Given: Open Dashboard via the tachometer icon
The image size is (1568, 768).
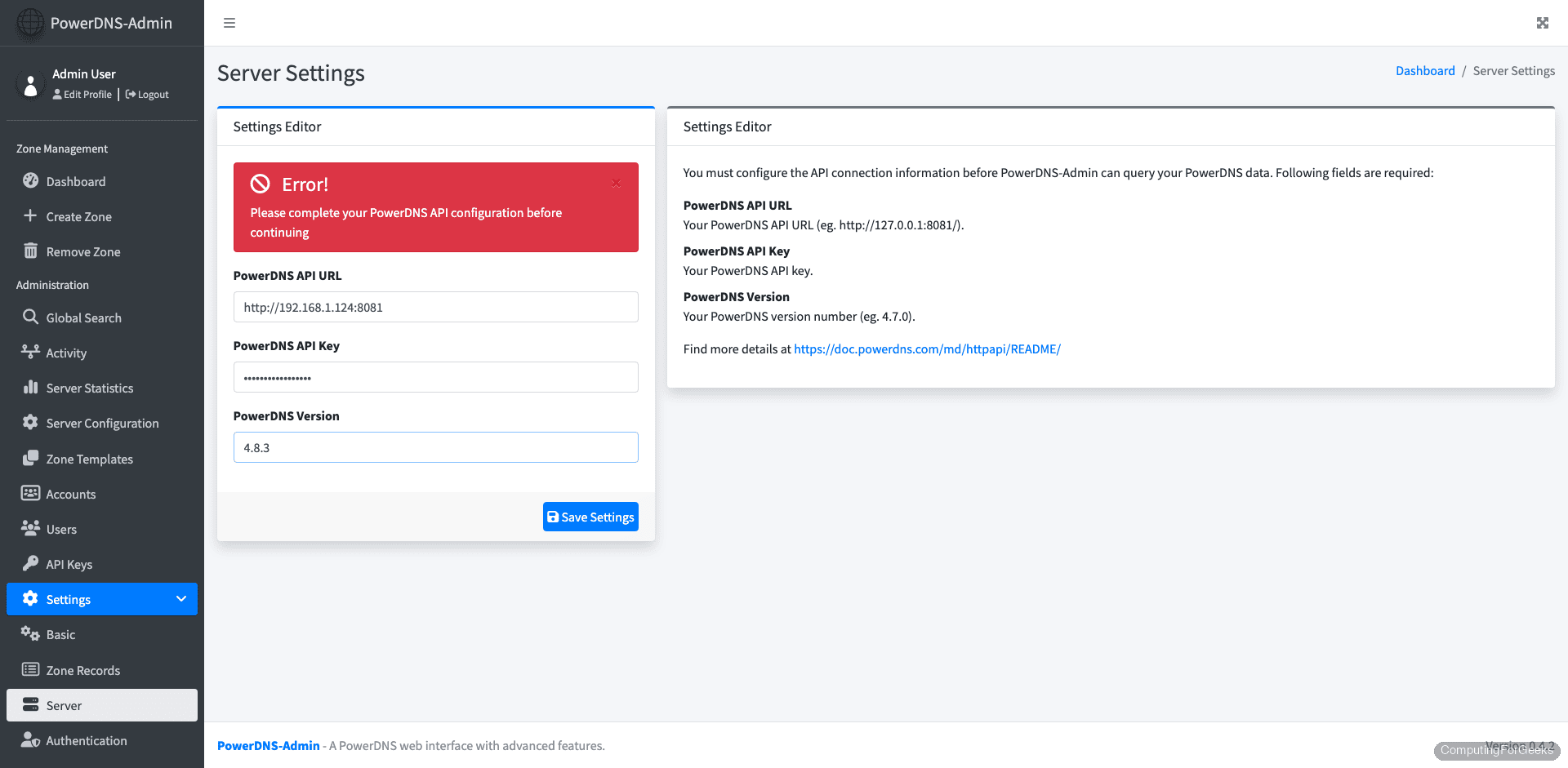Looking at the screenshot, I should click(x=30, y=181).
